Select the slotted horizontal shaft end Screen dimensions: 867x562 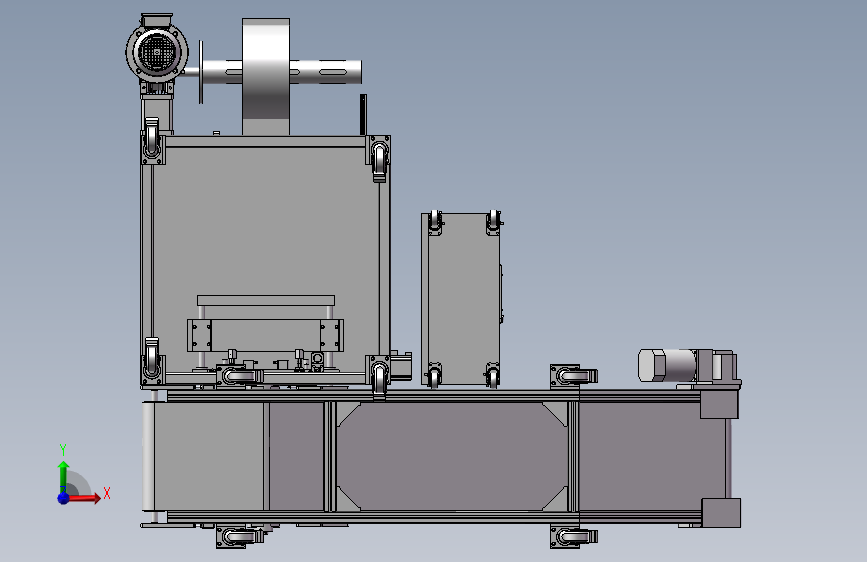pyautogui.click(x=326, y=72)
